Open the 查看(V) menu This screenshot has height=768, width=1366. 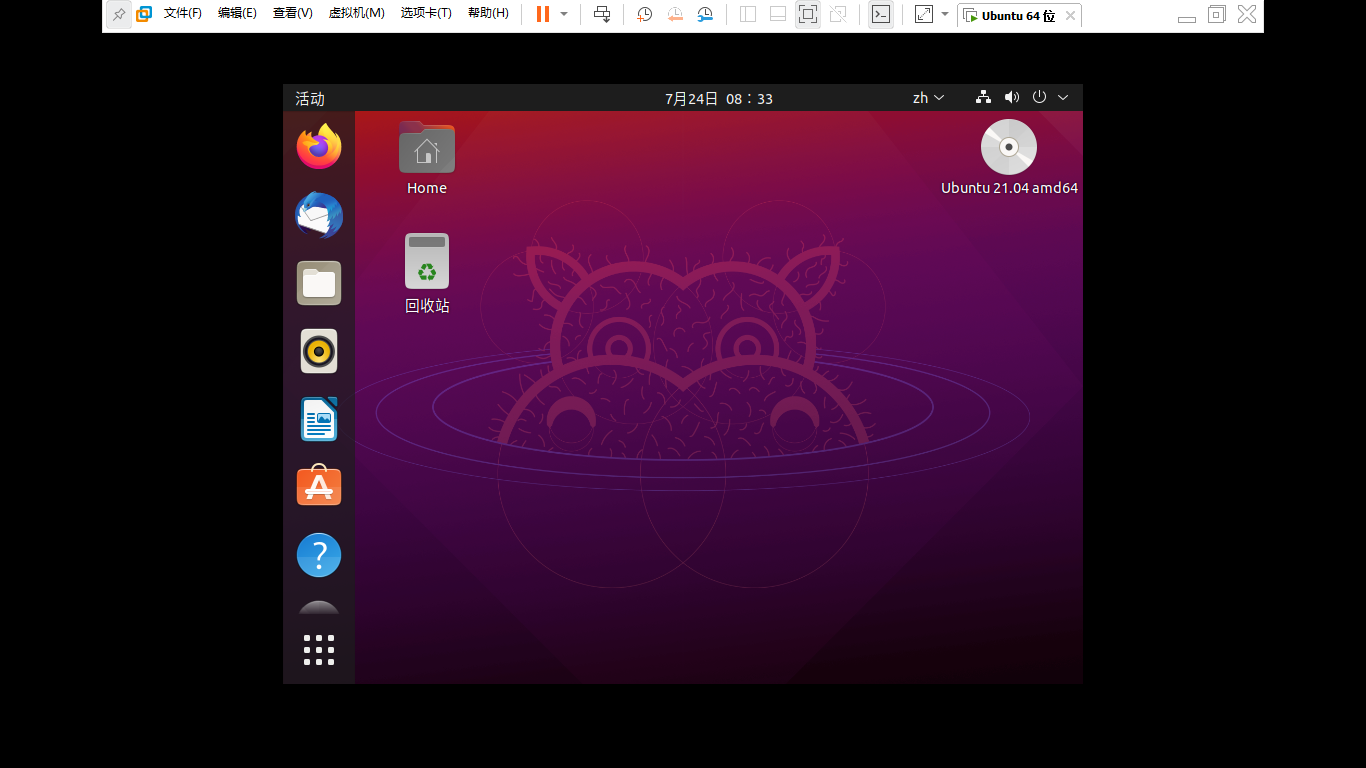[x=293, y=14]
